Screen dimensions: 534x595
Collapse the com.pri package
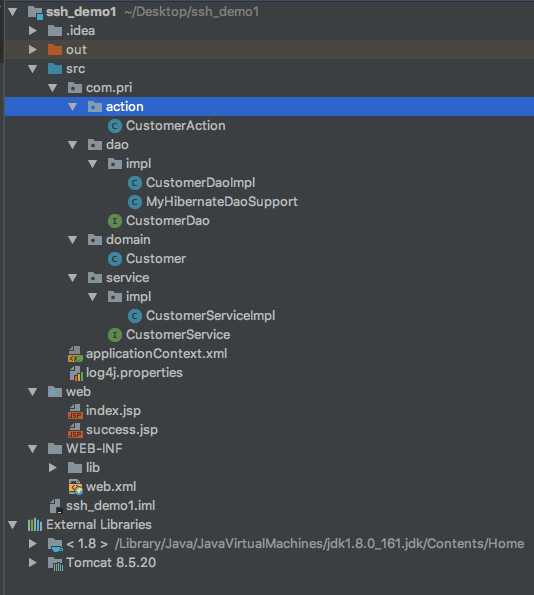[x=53, y=88]
